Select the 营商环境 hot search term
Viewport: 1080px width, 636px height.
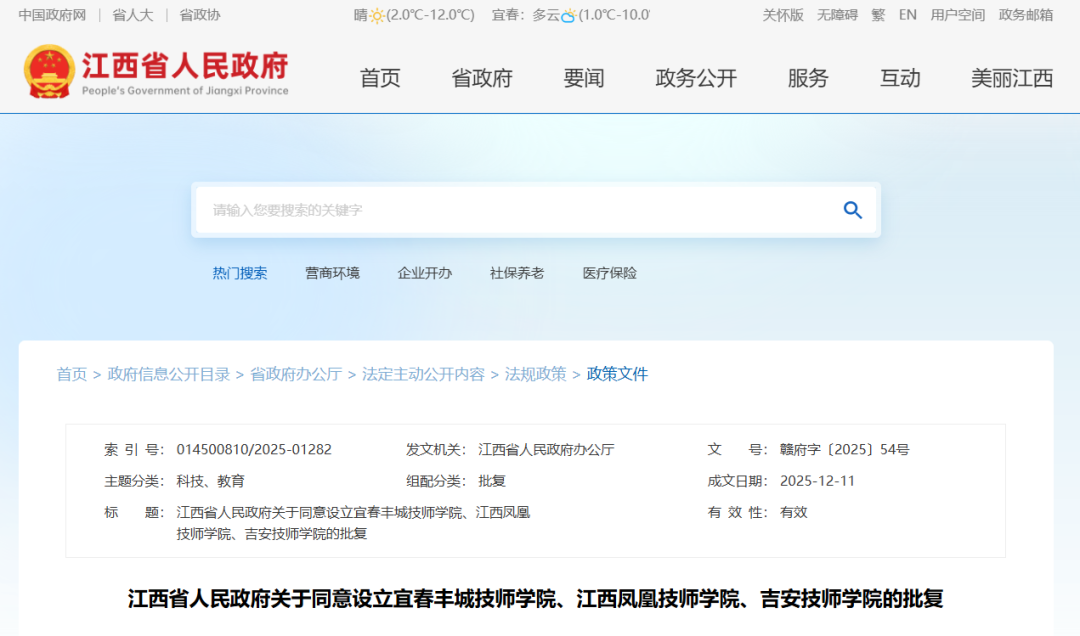(332, 273)
